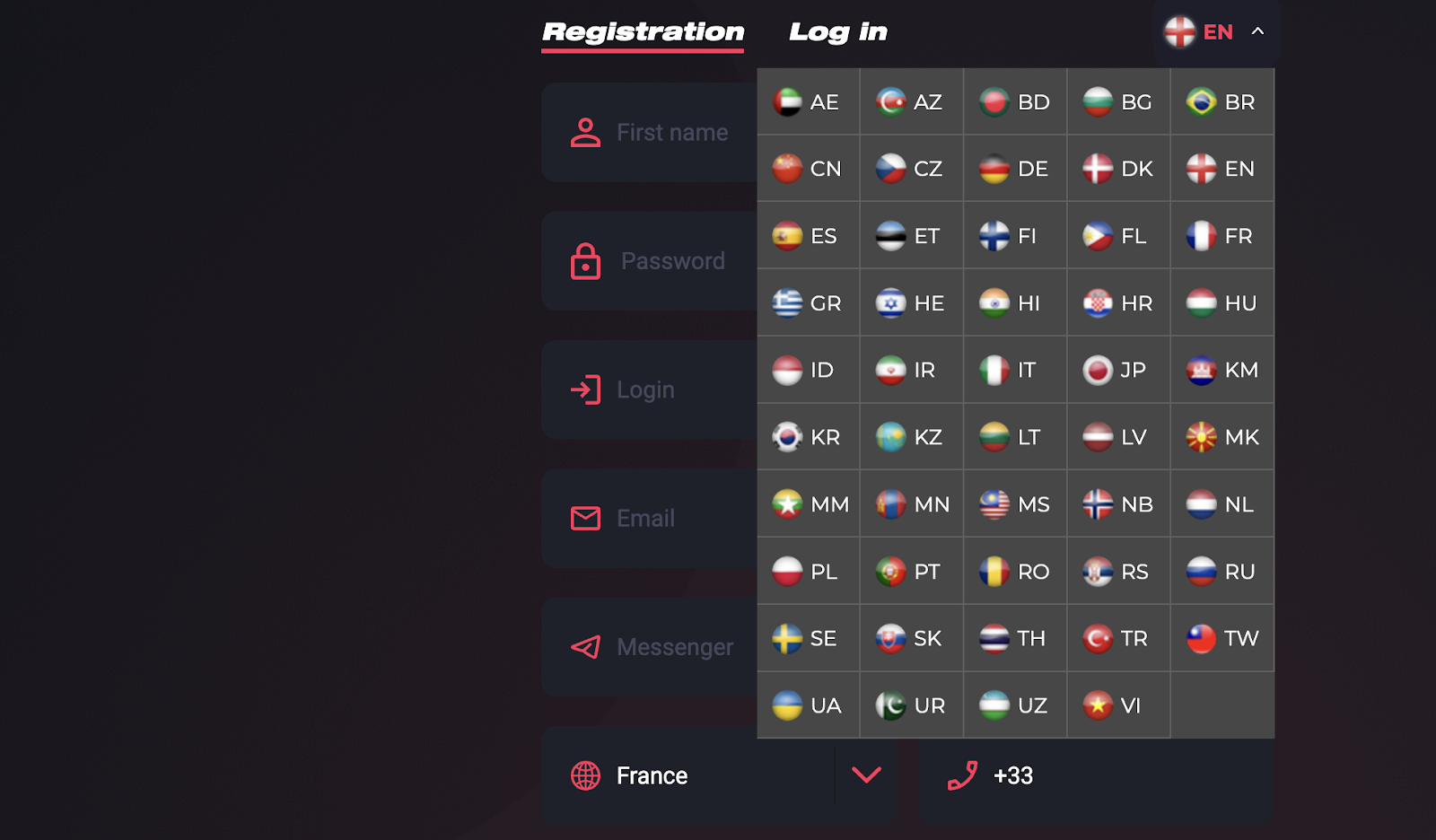This screenshot has width=1436, height=840.
Task: Select the Italian IT language option
Action: 1015,370
